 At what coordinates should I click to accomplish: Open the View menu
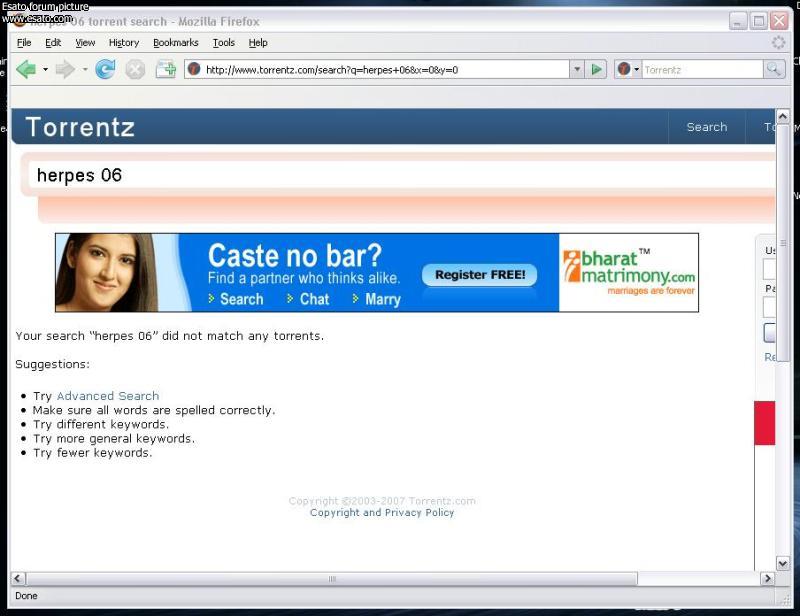(85, 43)
